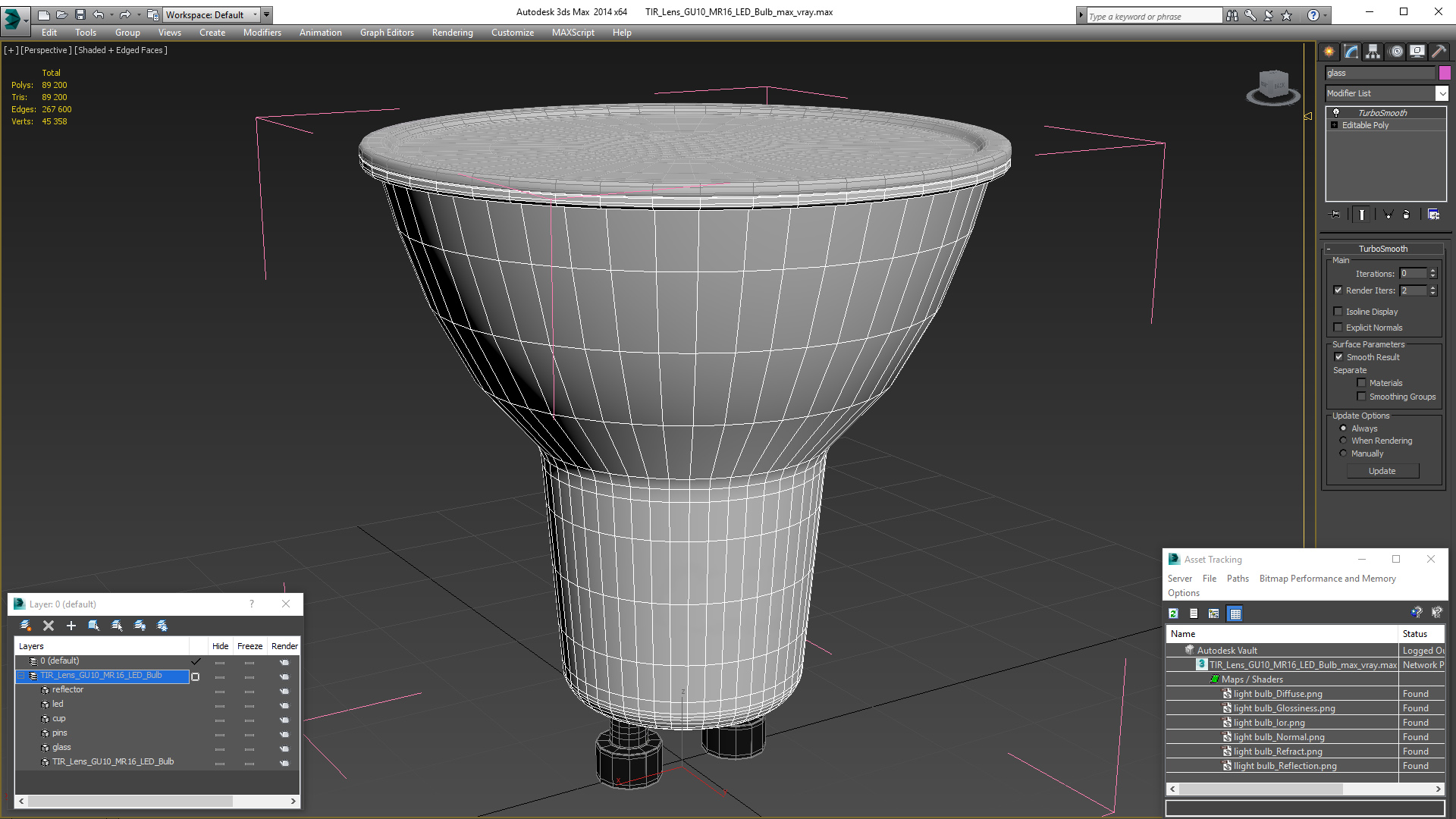Click Refresh icon in Asset Tracking toolbar

click(x=1173, y=613)
